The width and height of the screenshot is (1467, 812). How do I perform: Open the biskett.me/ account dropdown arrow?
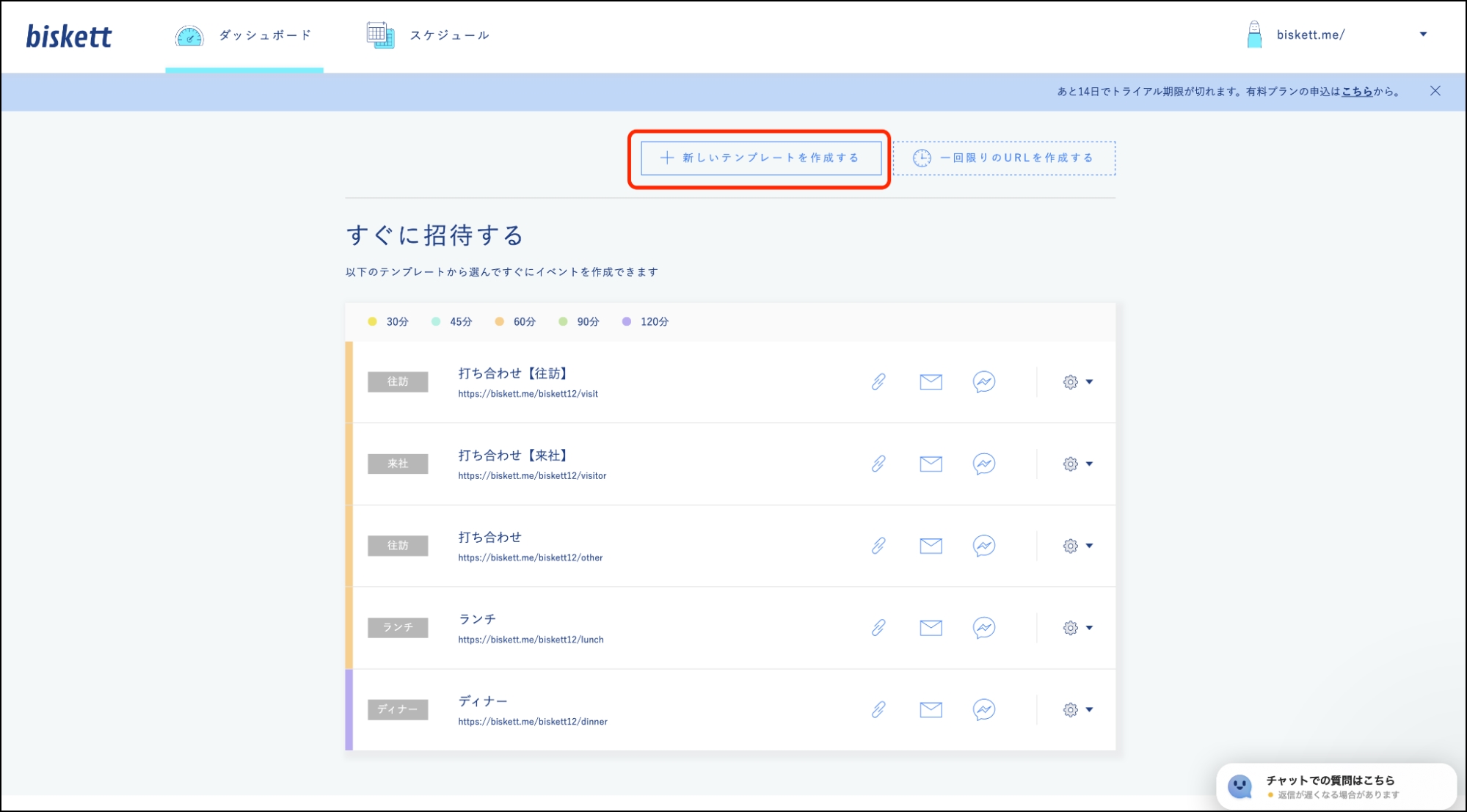(x=1423, y=34)
